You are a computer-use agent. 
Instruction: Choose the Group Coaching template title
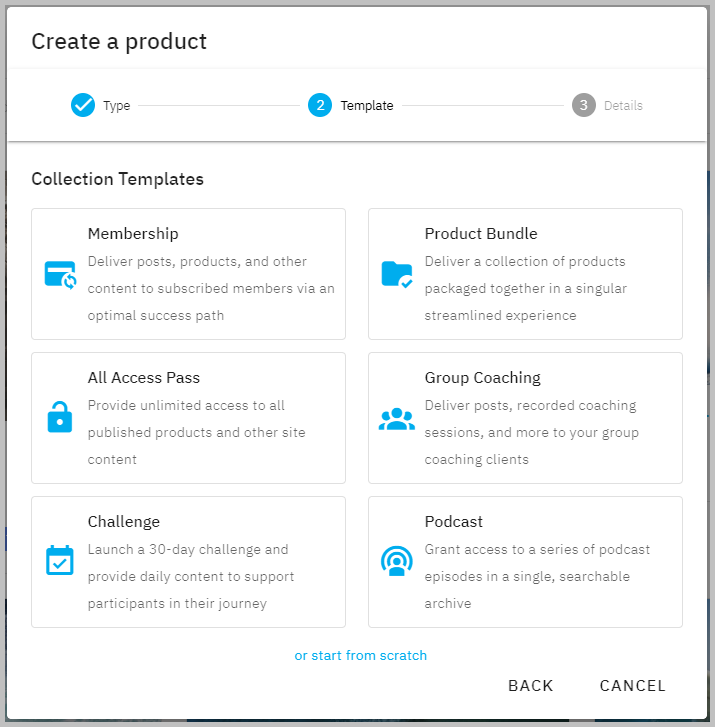pos(483,378)
